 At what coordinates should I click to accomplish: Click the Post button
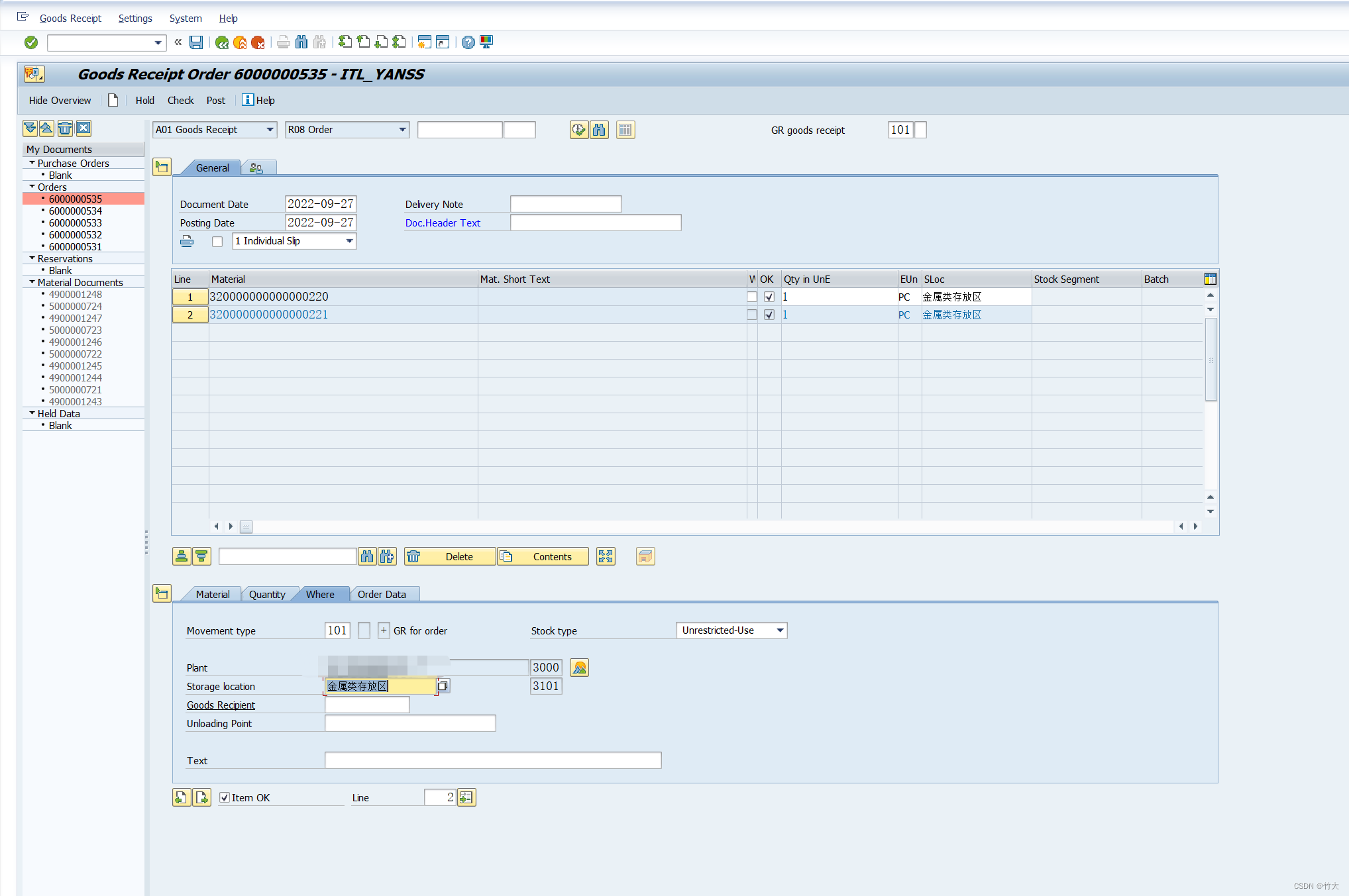click(x=215, y=101)
